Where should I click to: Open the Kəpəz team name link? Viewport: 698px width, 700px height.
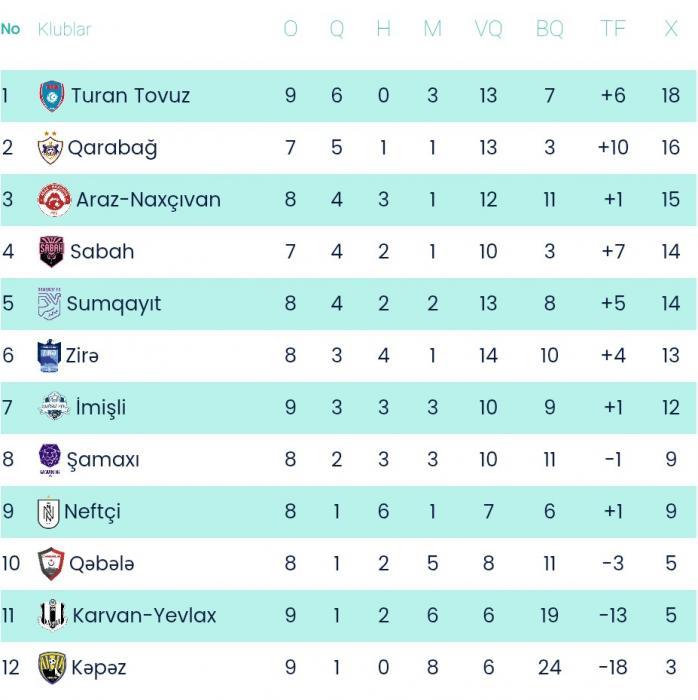pyautogui.click(x=97, y=667)
